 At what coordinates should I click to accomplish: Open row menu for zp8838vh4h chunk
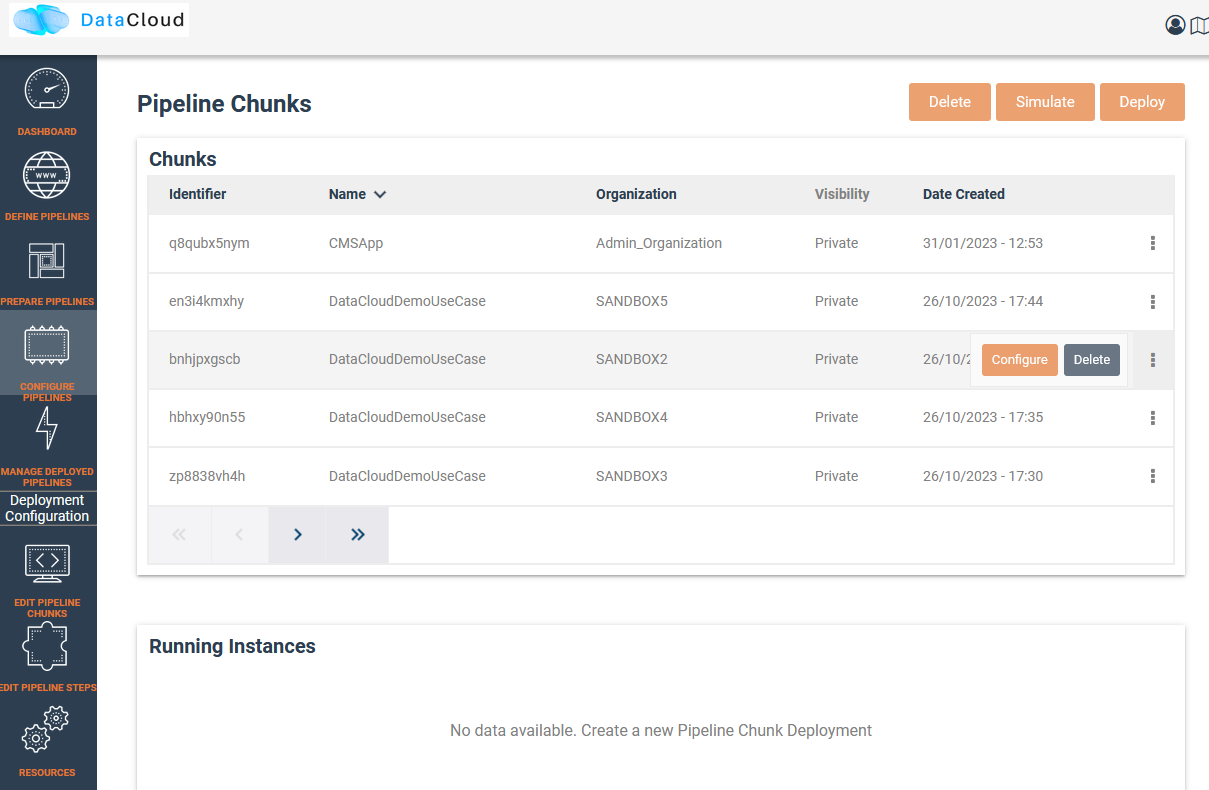1153,476
